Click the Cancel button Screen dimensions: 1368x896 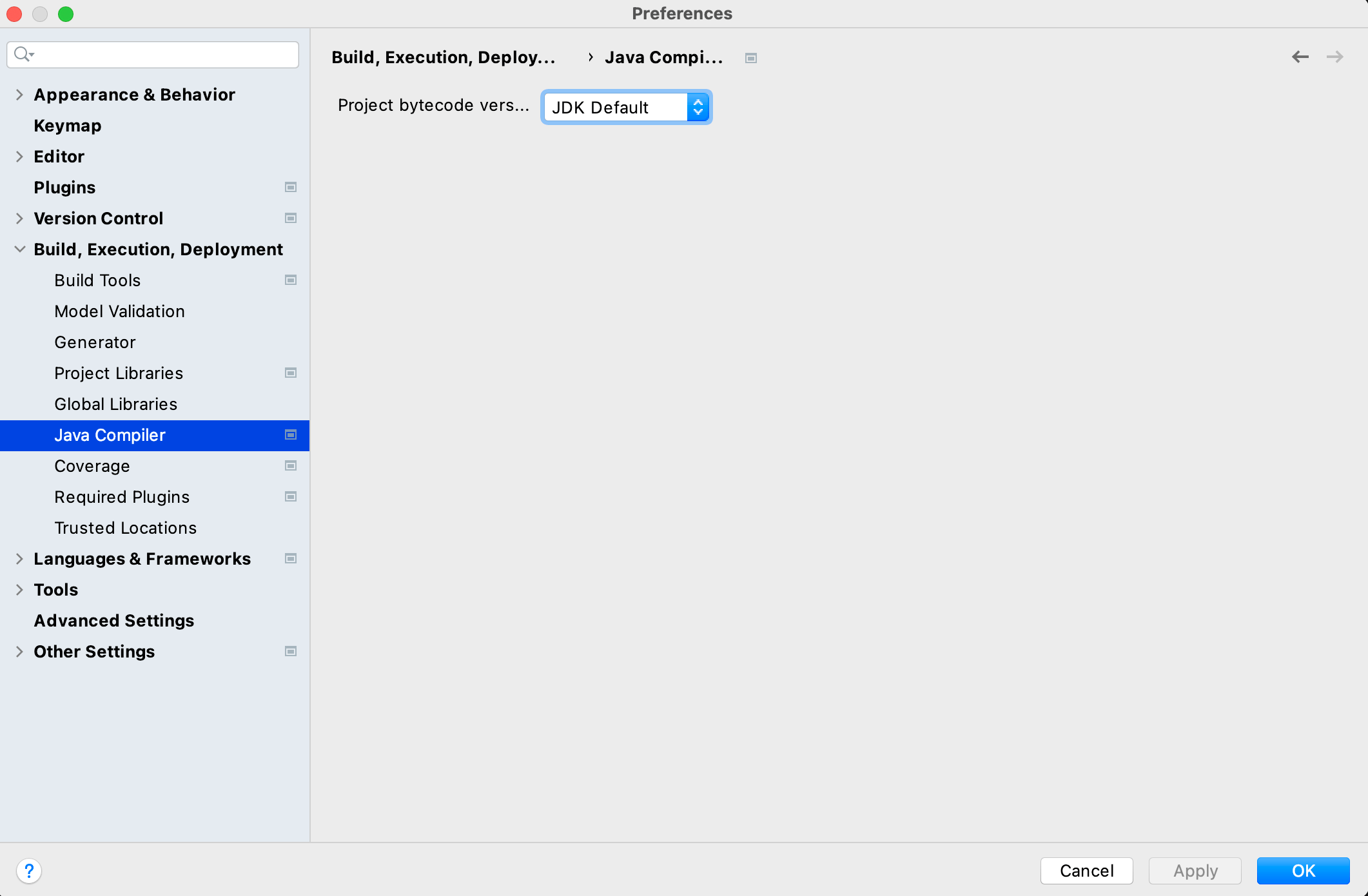pos(1086,871)
